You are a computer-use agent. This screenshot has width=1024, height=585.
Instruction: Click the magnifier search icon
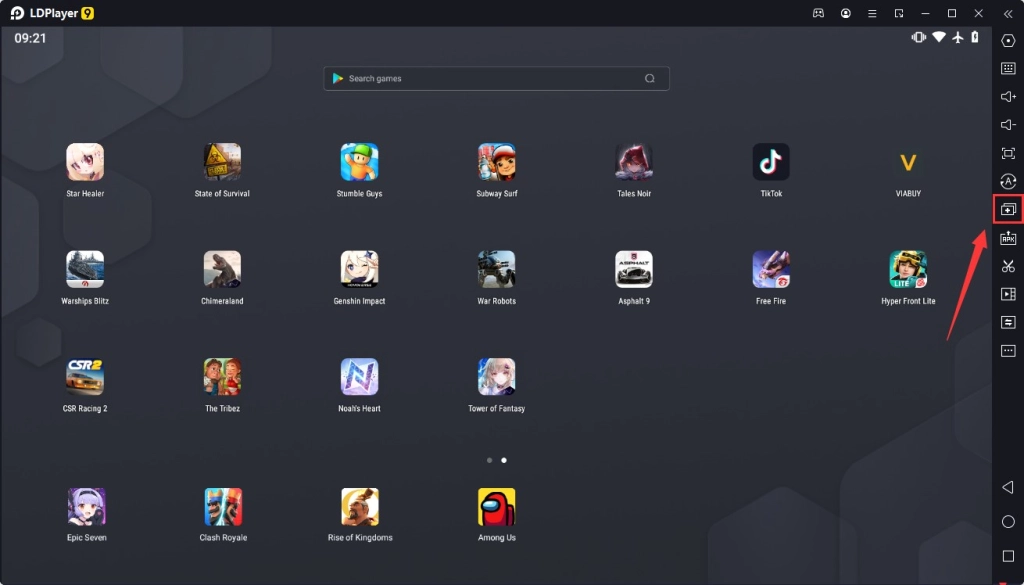(650, 78)
